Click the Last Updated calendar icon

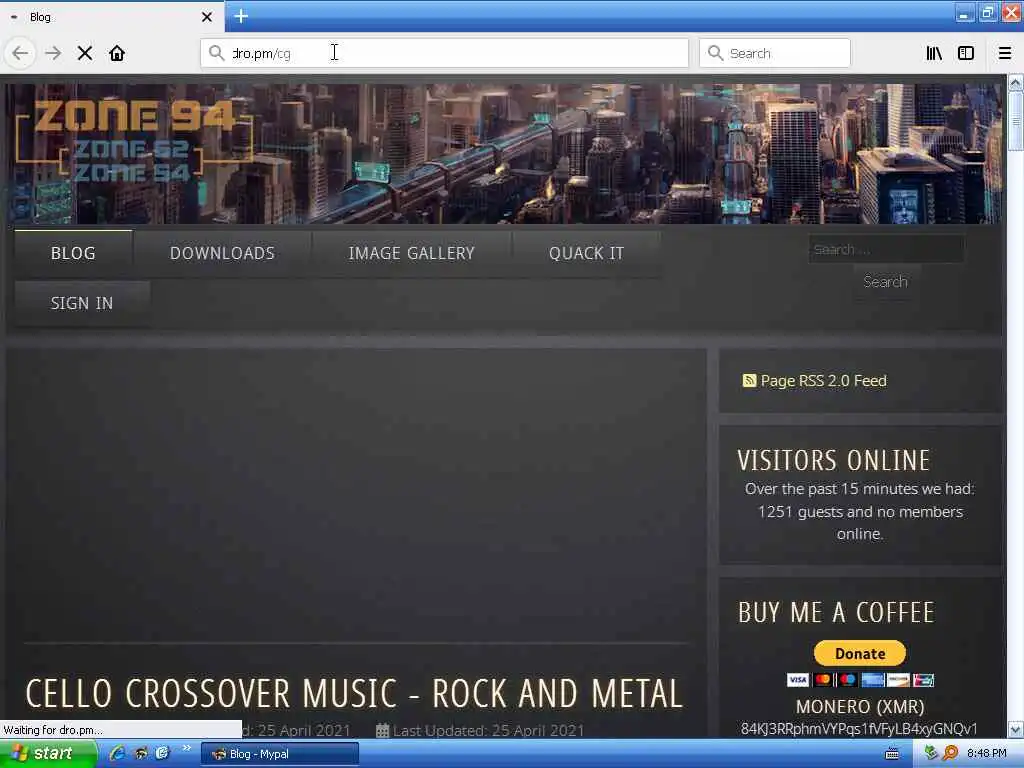[383, 731]
